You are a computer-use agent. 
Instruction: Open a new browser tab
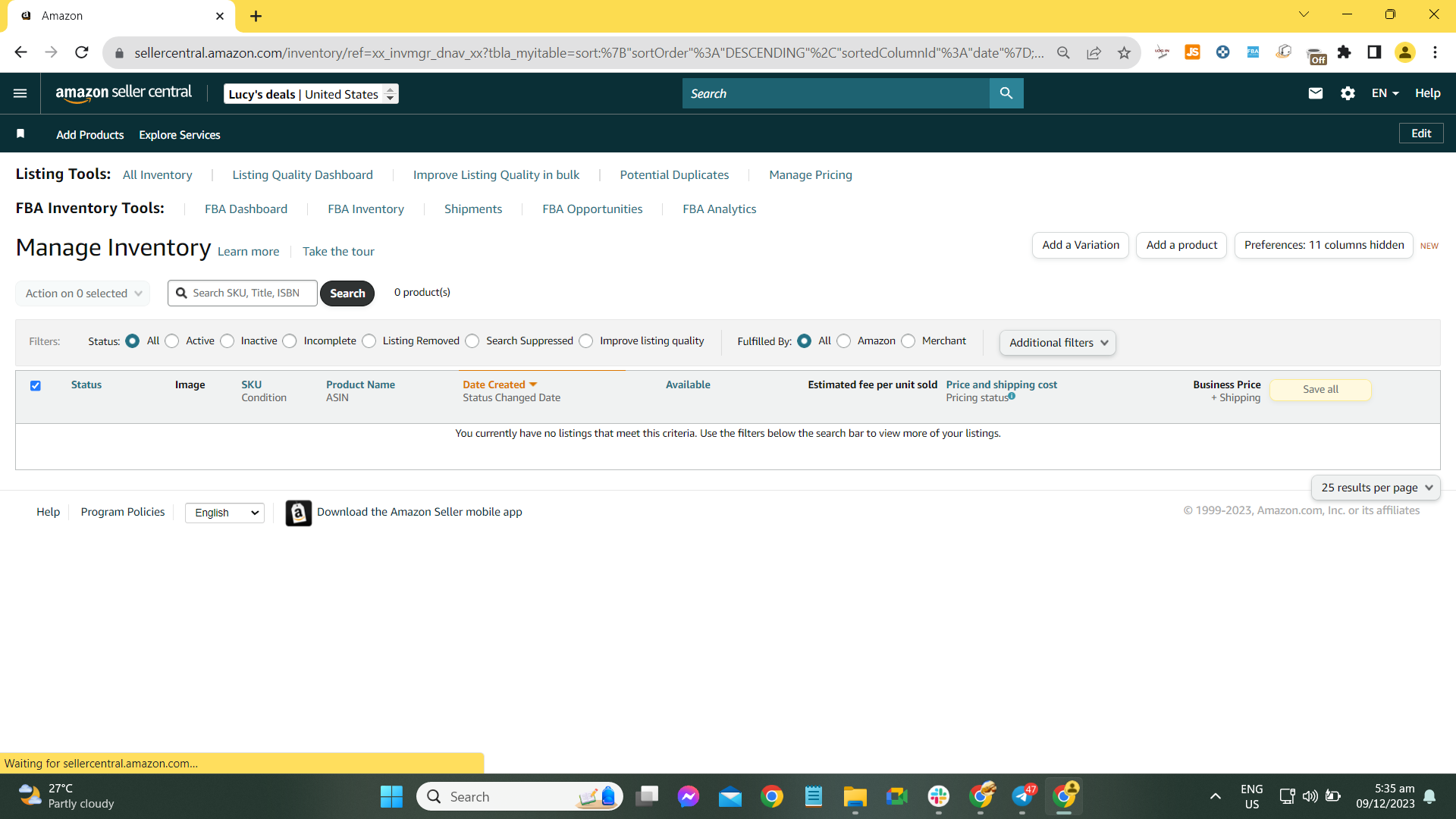tap(256, 16)
